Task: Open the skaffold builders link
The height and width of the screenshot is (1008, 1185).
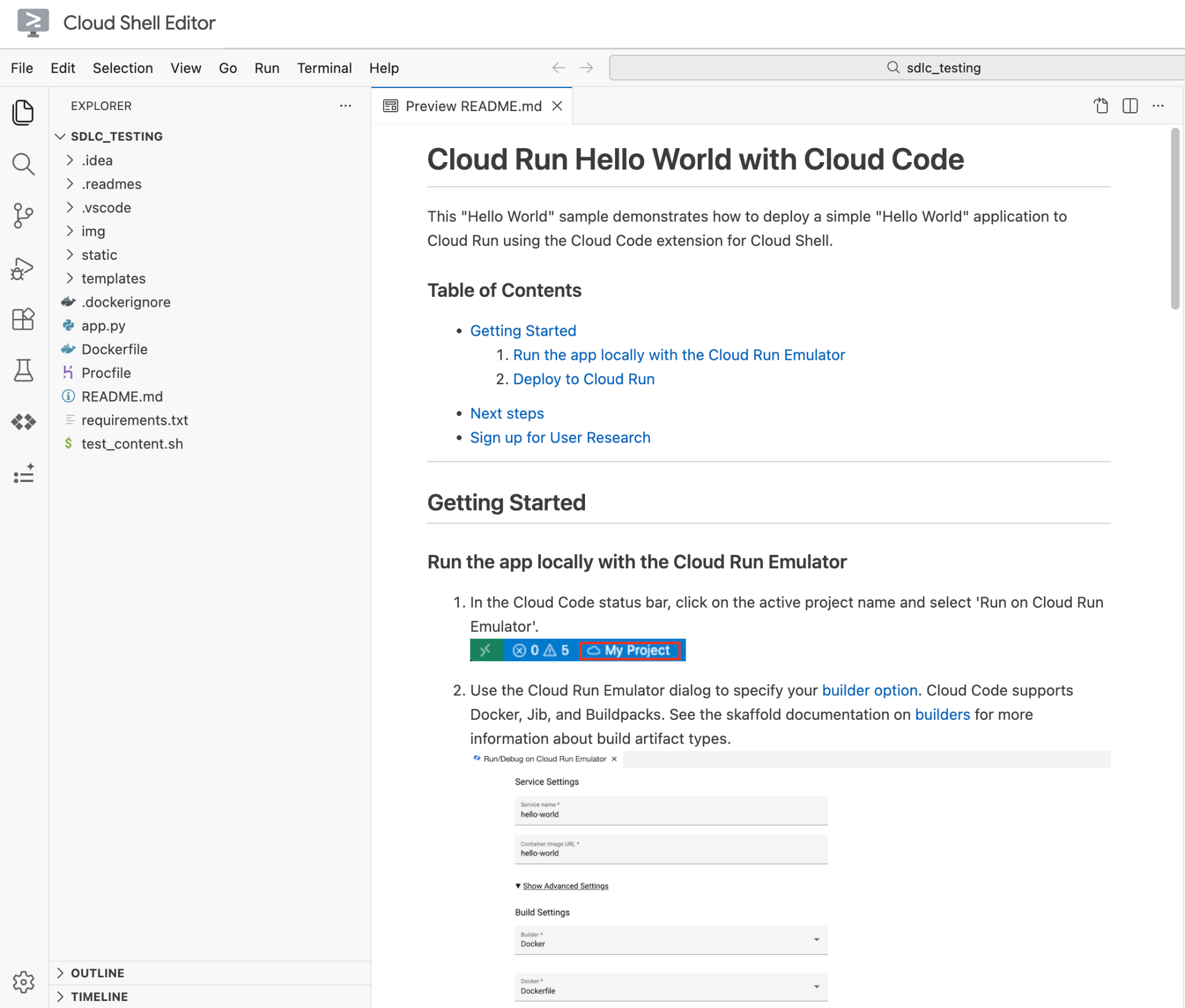Action: (943, 715)
